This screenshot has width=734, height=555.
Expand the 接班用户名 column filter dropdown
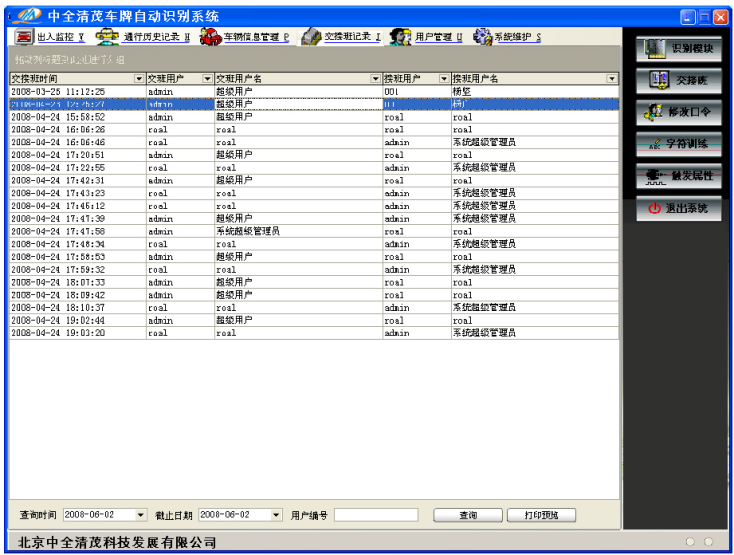pyautogui.click(x=612, y=78)
